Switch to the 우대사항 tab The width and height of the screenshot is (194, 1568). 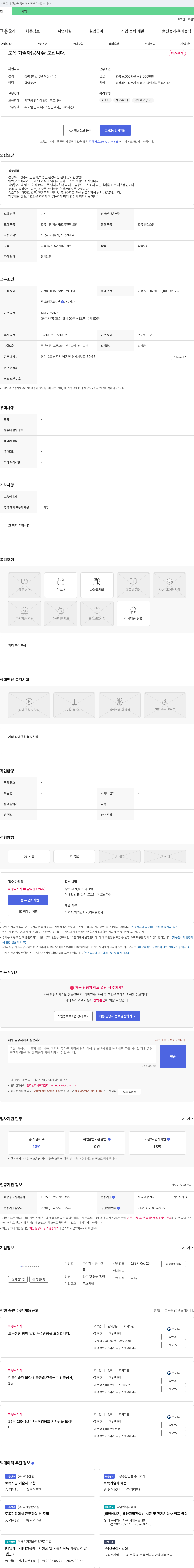coord(78,44)
